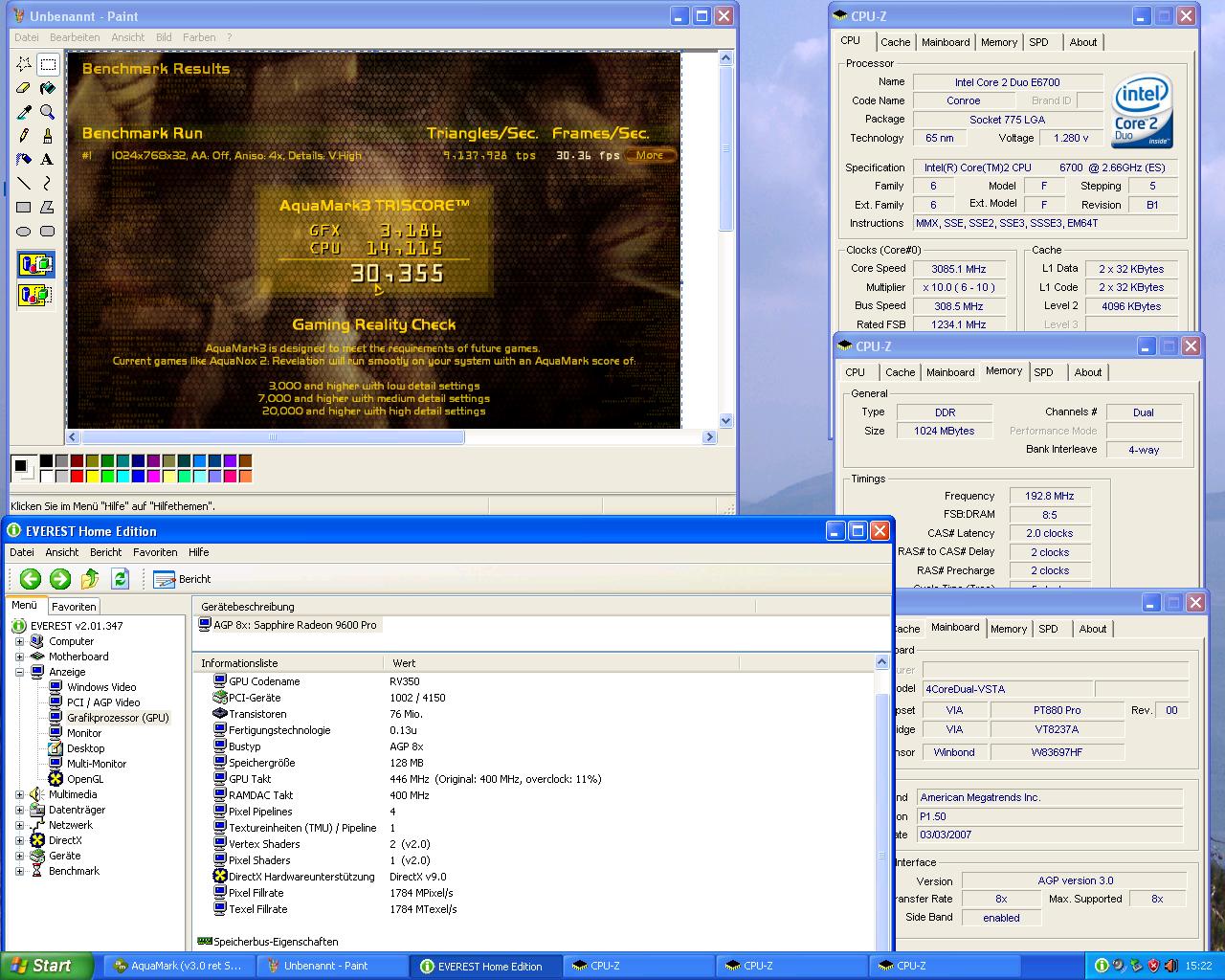
Task: Go back with EVEREST green left arrow
Action: point(31,578)
